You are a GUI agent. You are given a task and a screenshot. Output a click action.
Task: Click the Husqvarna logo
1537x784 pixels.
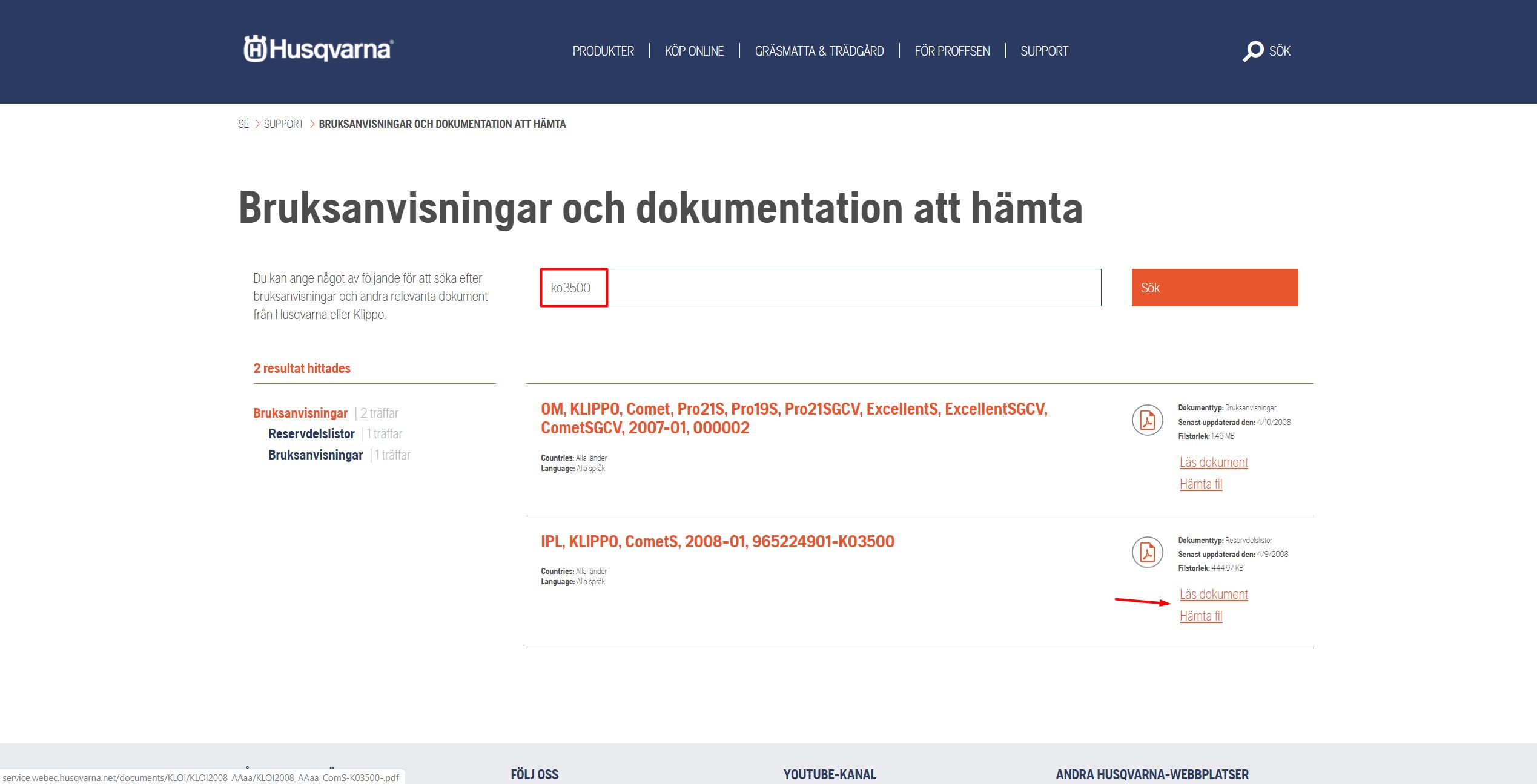click(x=319, y=49)
